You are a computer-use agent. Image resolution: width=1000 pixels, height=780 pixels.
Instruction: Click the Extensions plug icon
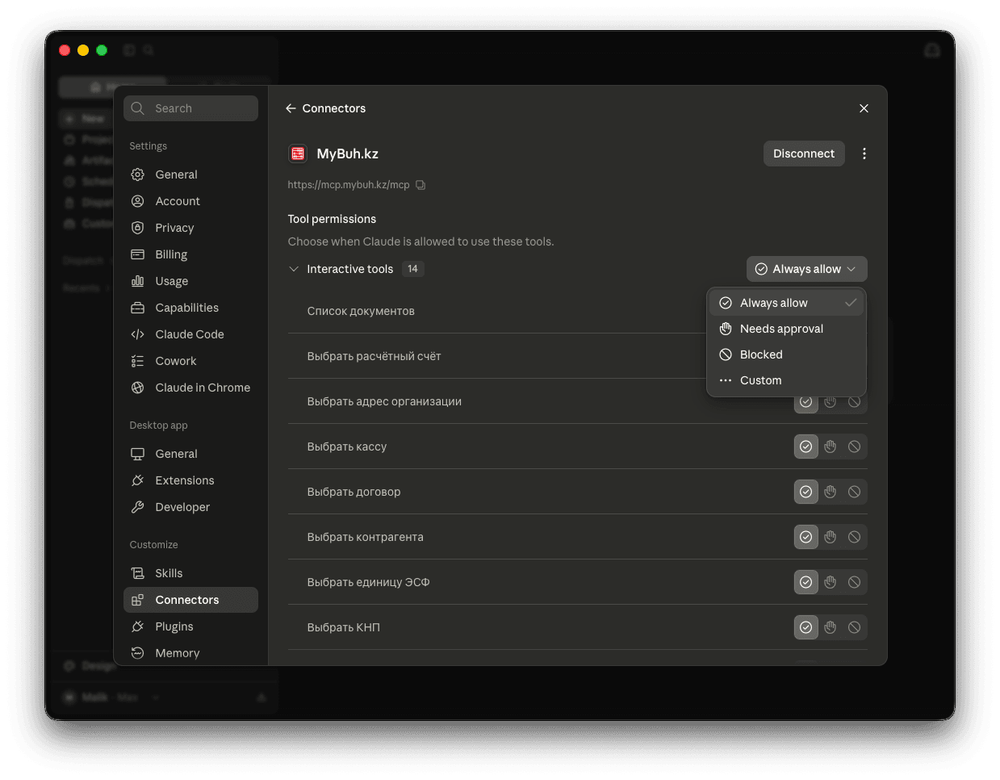point(138,481)
